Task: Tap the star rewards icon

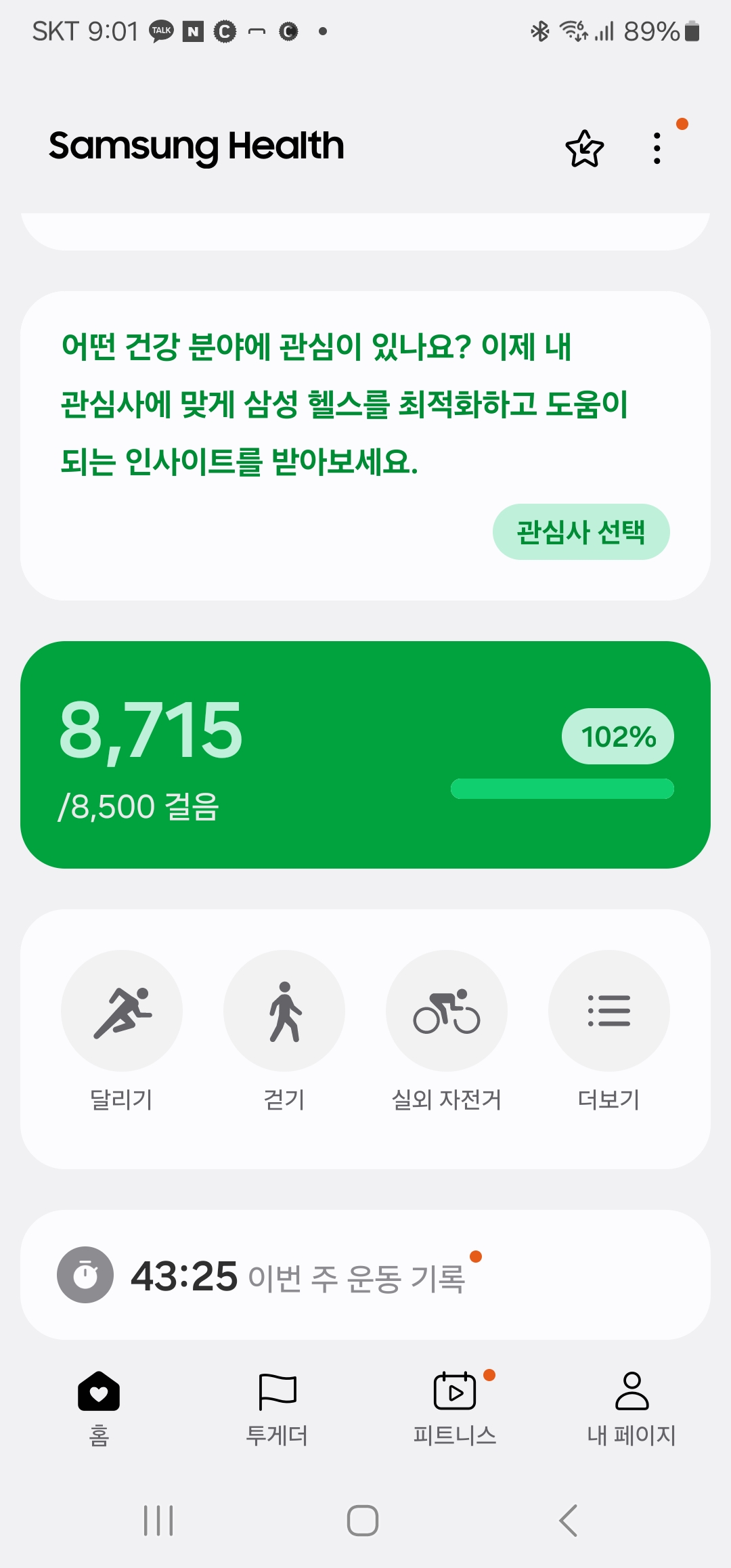Action: [584, 148]
